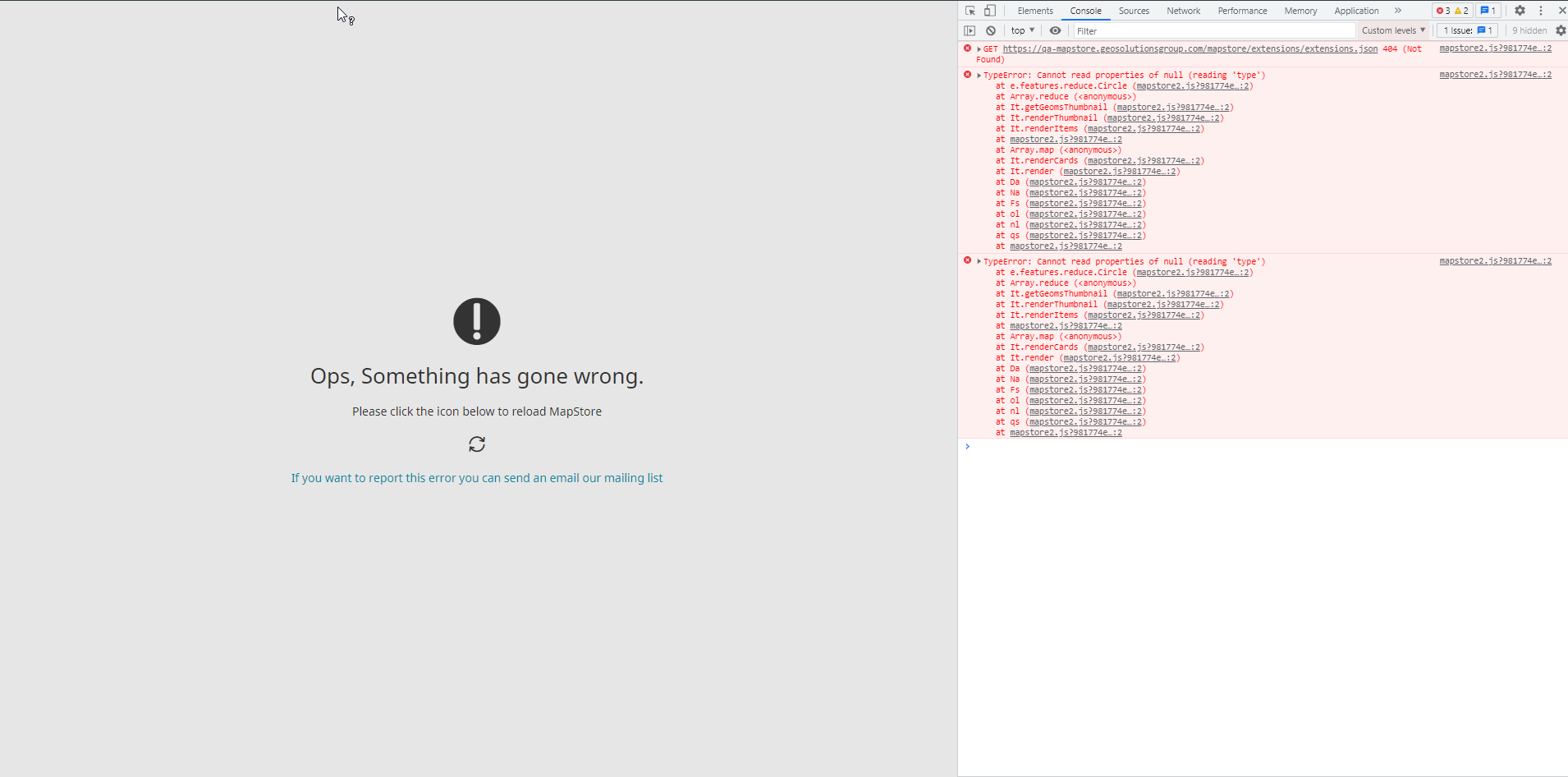Open the blue messages issue counter
Image resolution: width=1568 pixels, height=777 pixels.
point(1488,11)
